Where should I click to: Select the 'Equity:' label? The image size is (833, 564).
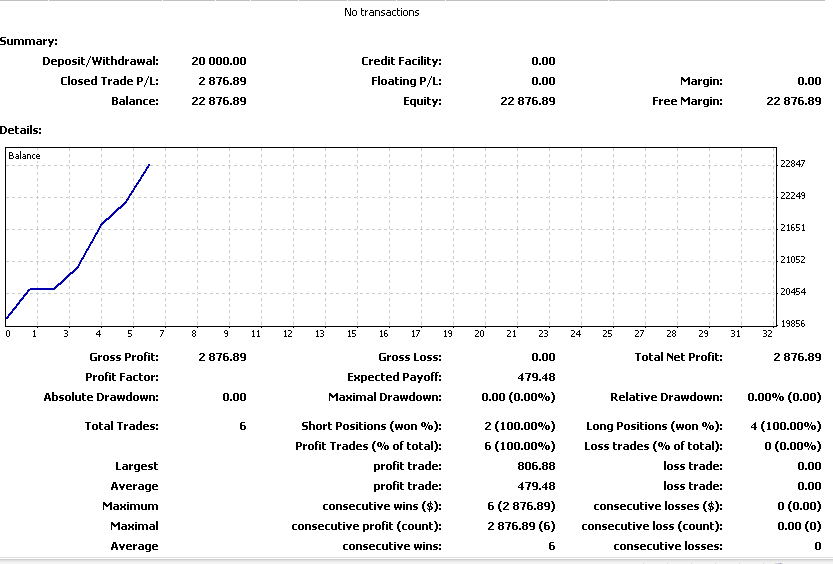pyautogui.click(x=422, y=101)
